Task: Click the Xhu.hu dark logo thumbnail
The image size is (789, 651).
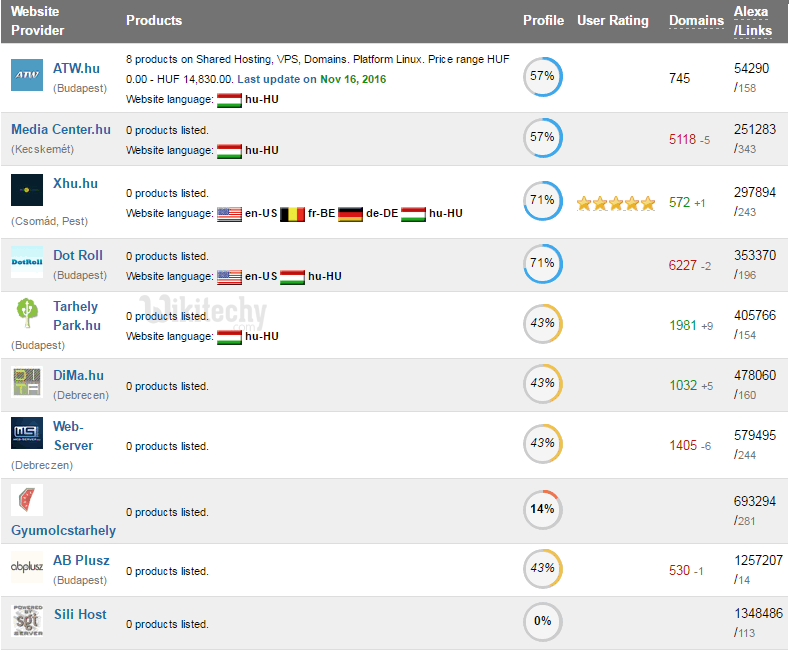Action: coord(27,190)
